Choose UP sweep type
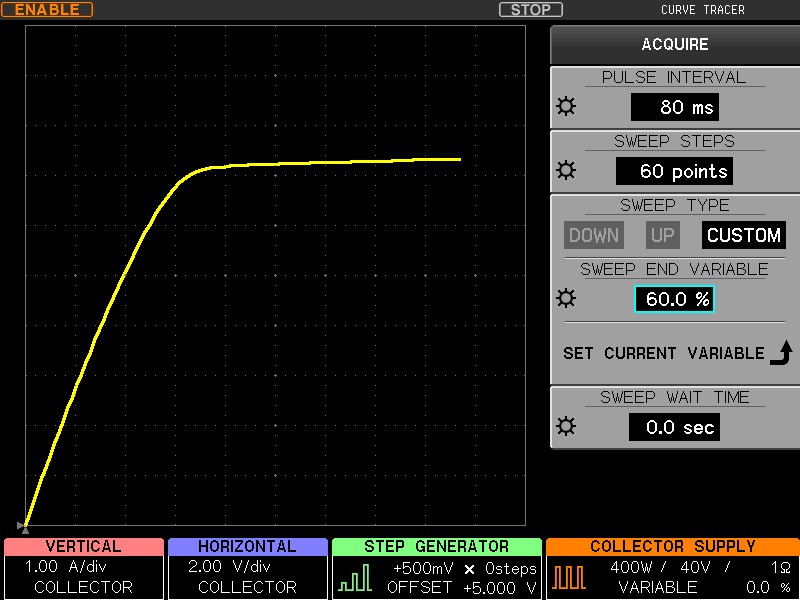Viewport: 800px width, 600px height. pos(663,235)
